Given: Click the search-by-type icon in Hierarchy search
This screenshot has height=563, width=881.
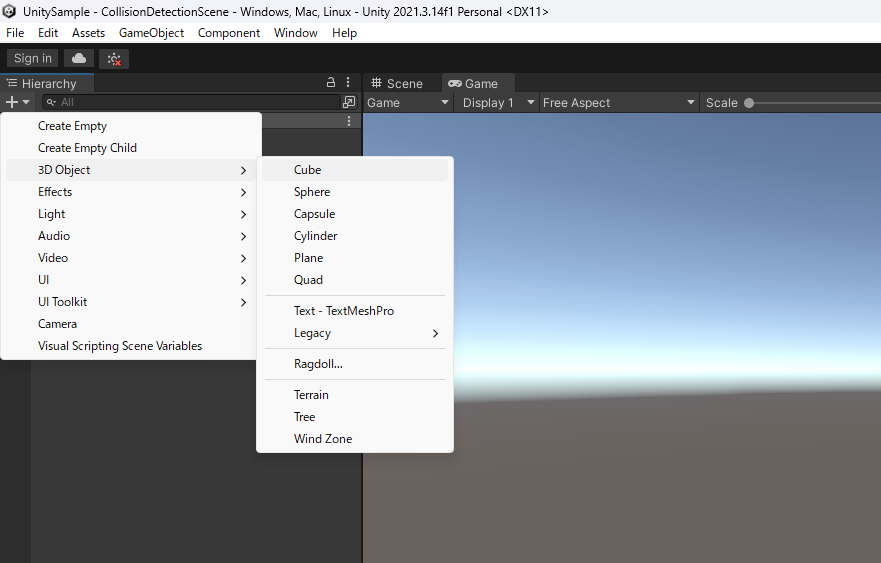Looking at the screenshot, I should pyautogui.click(x=349, y=102).
